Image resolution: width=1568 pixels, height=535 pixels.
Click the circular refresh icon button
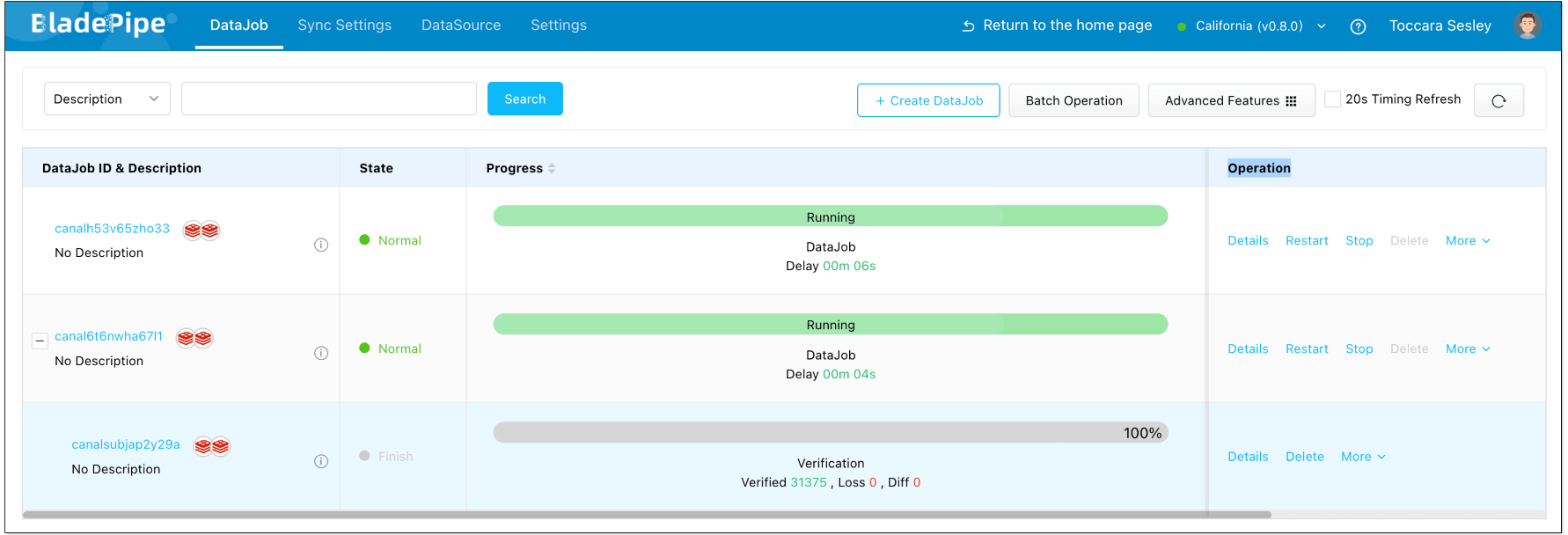click(x=1498, y=100)
